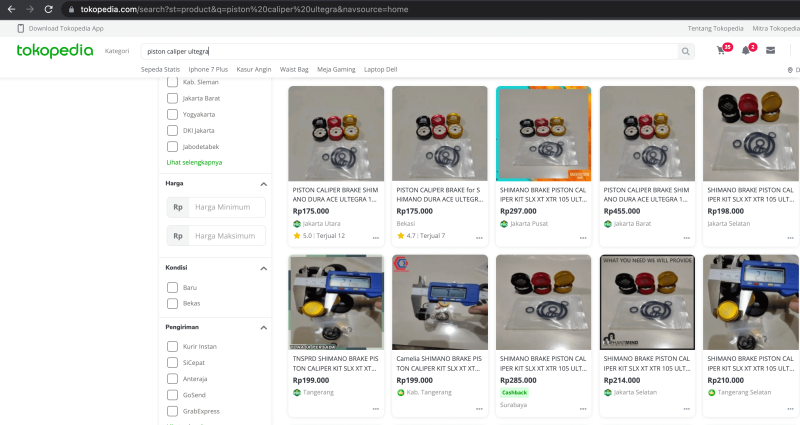800x425 pixels.
Task: Click the star rating 4.7 icon
Action: point(401,236)
